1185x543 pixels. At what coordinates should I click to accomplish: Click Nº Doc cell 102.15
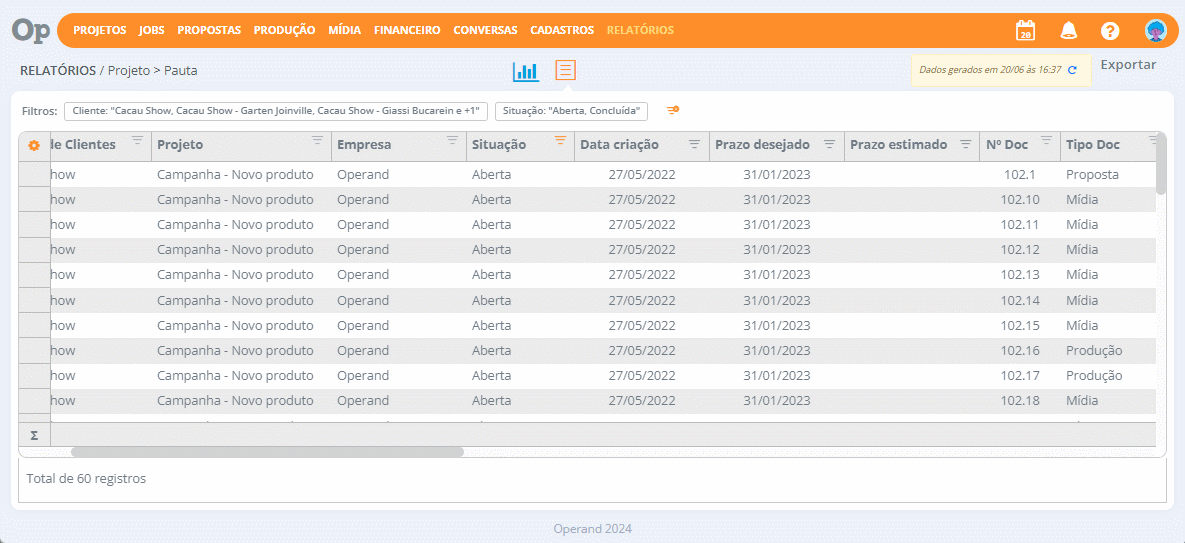[1020, 325]
